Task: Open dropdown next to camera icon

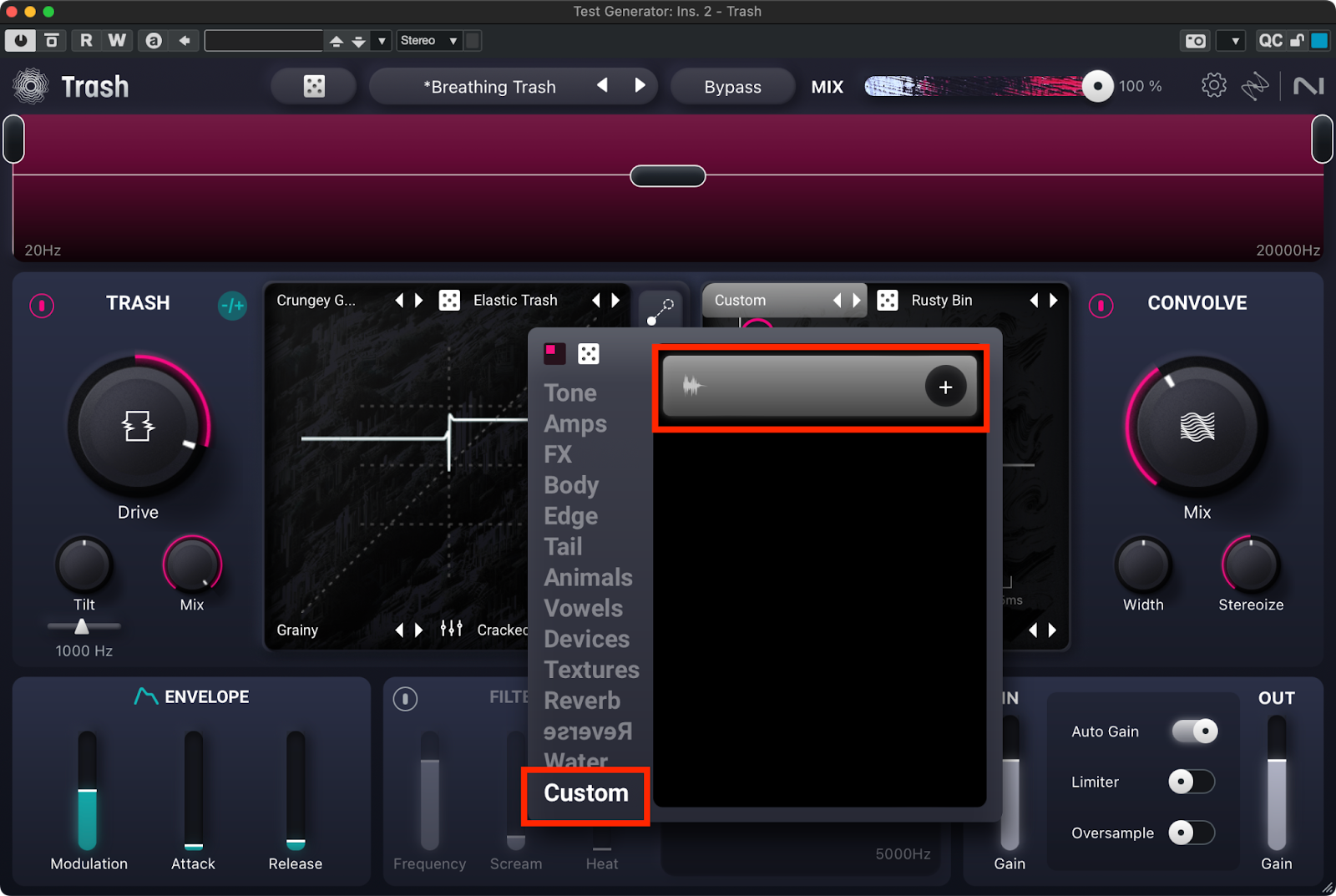Action: pyautogui.click(x=1232, y=40)
